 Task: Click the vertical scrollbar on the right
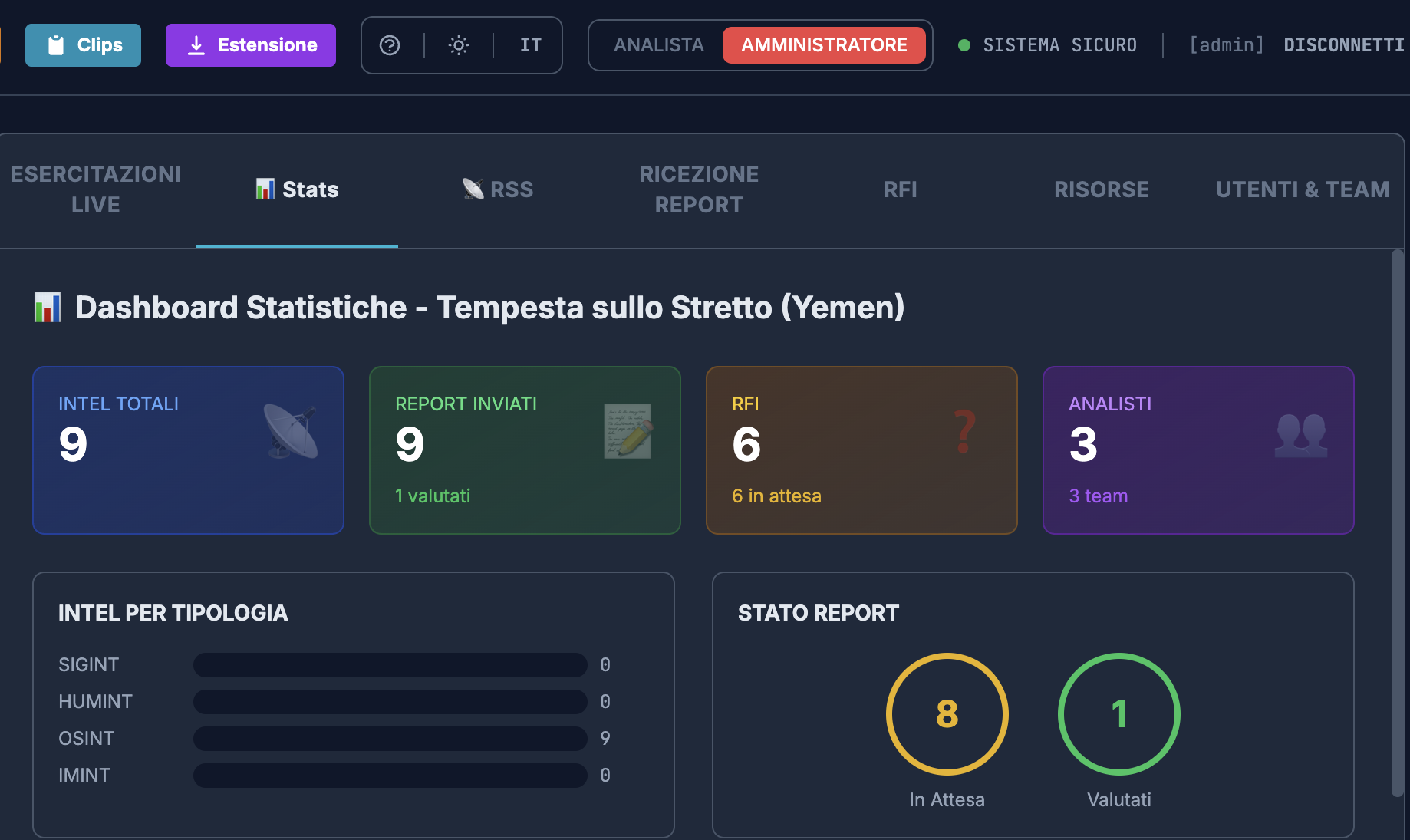tap(1398, 522)
